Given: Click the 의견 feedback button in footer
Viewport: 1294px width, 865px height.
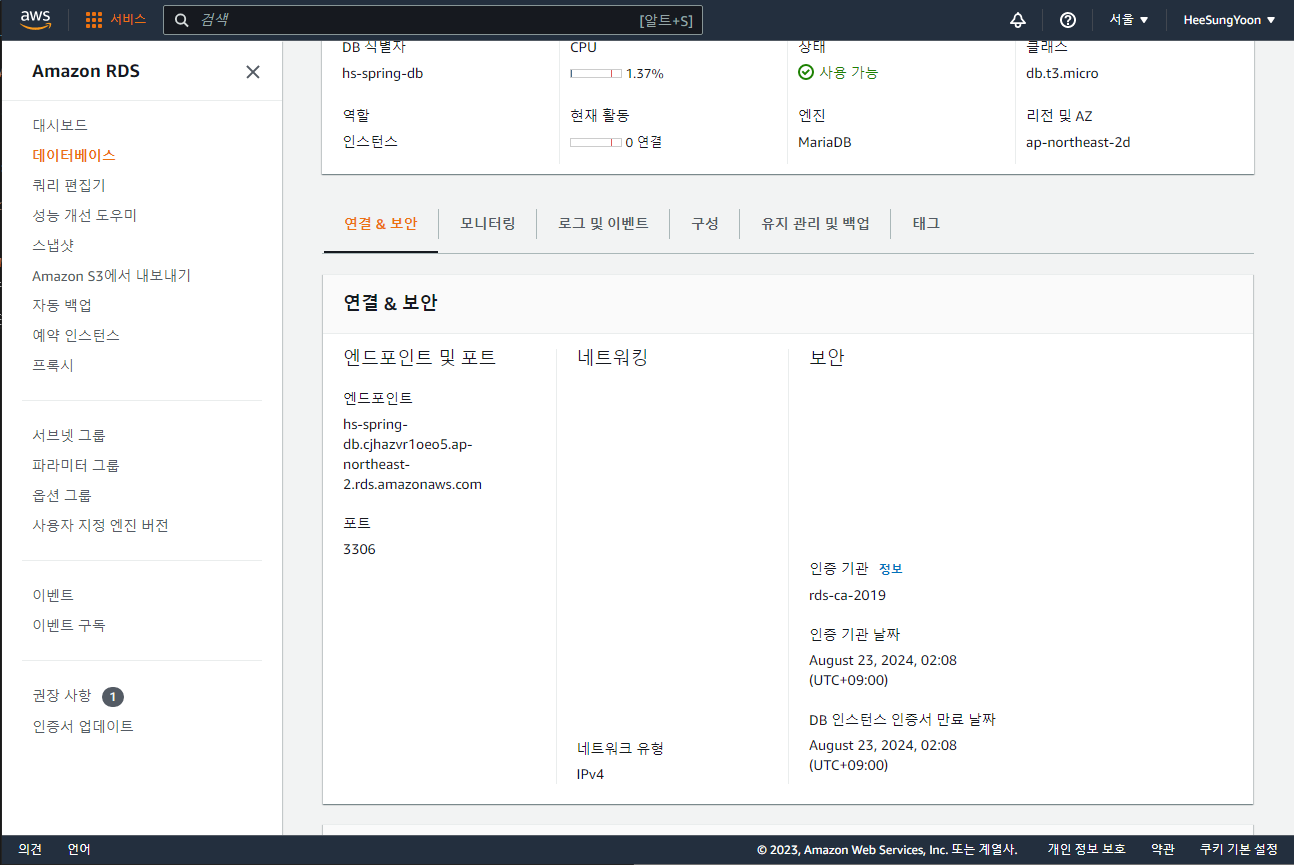Looking at the screenshot, I should click(30, 849).
